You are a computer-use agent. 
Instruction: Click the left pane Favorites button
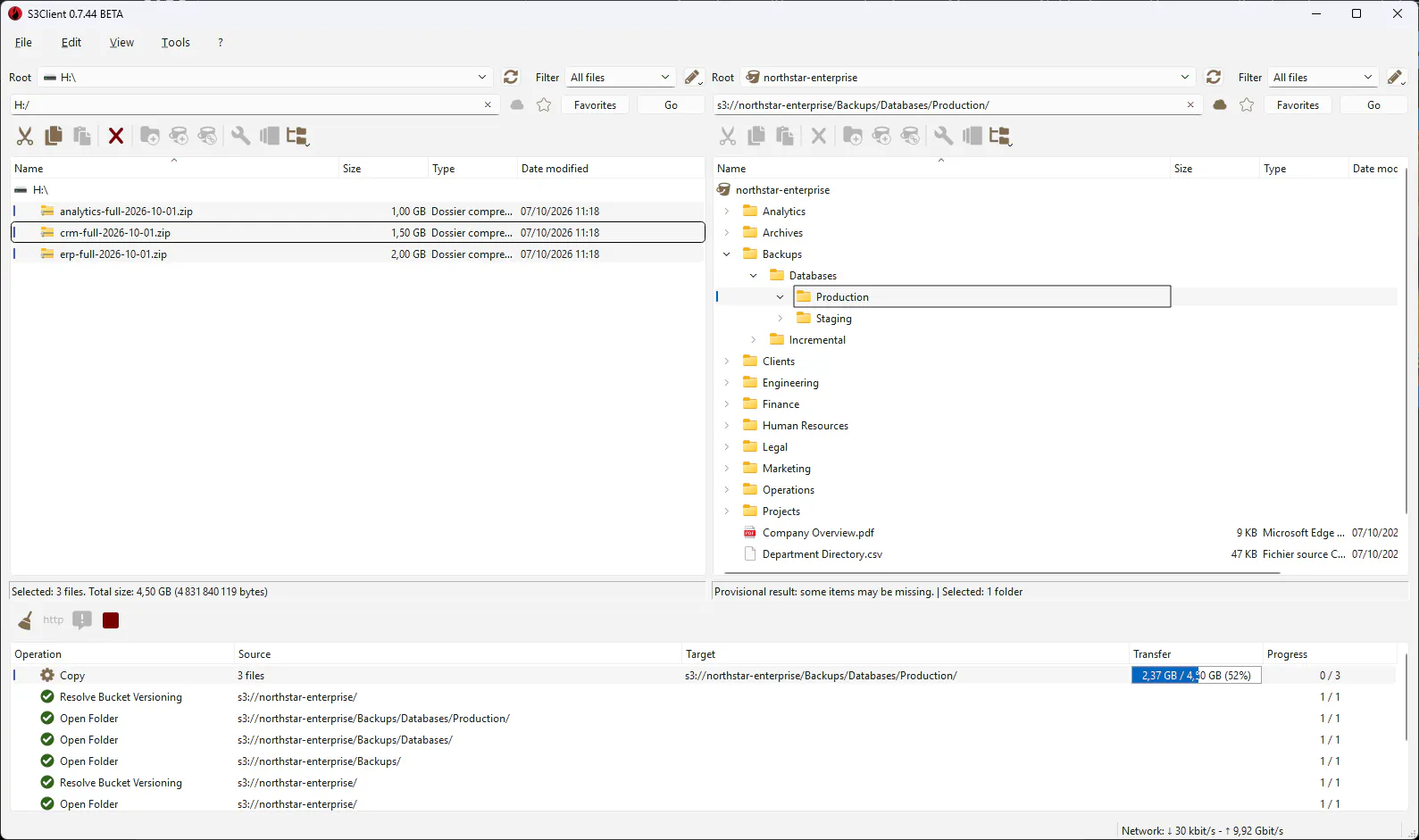coord(595,105)
